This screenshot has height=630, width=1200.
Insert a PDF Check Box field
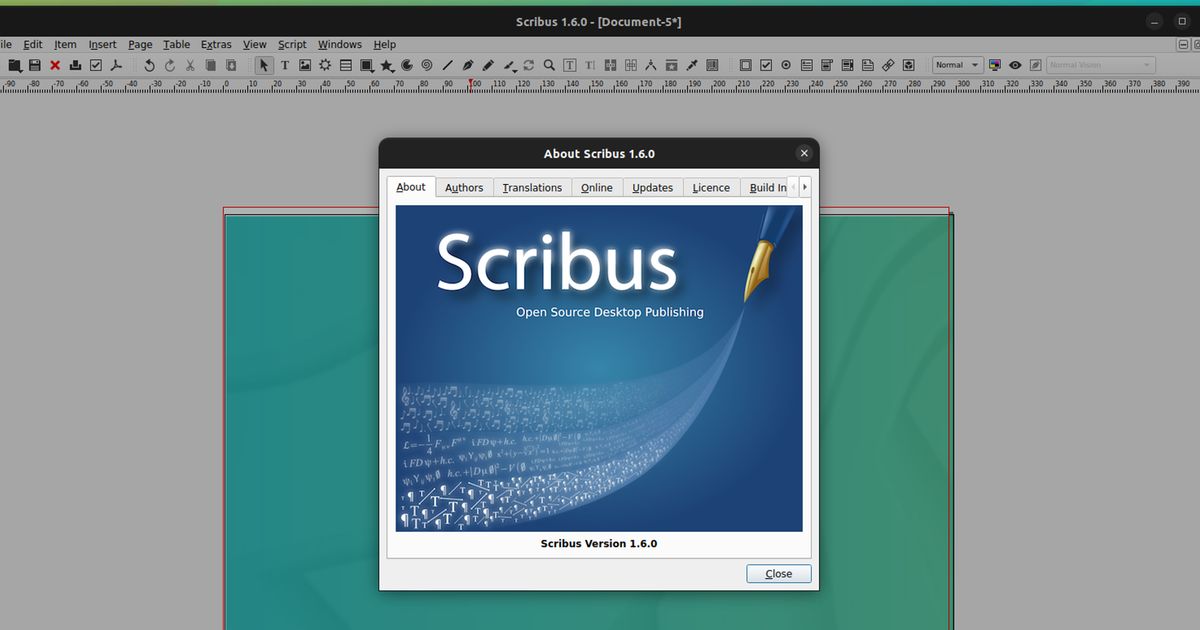point(766,65)
